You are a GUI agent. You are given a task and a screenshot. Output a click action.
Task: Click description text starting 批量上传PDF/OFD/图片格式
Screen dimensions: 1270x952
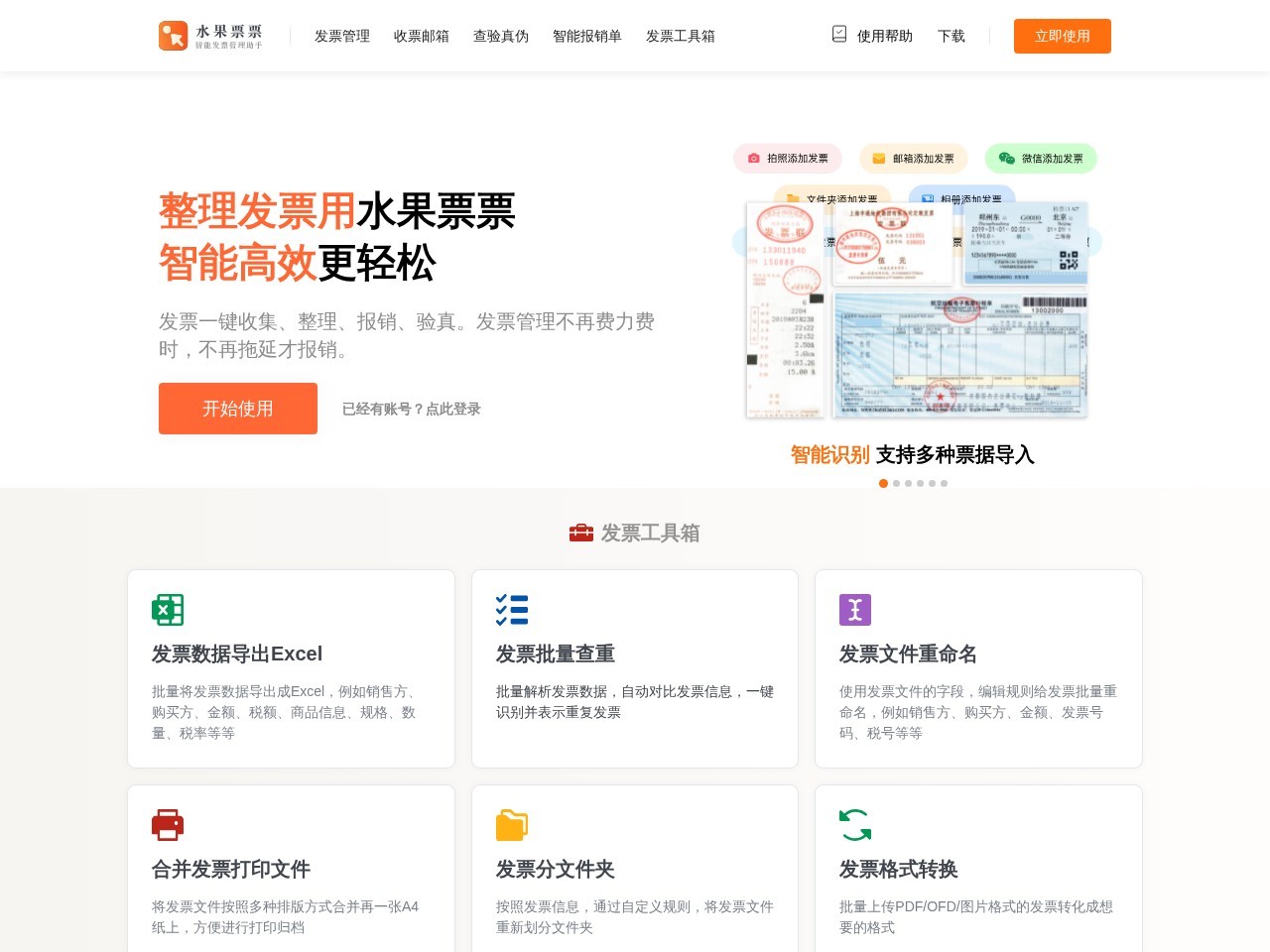coord(976,917)
